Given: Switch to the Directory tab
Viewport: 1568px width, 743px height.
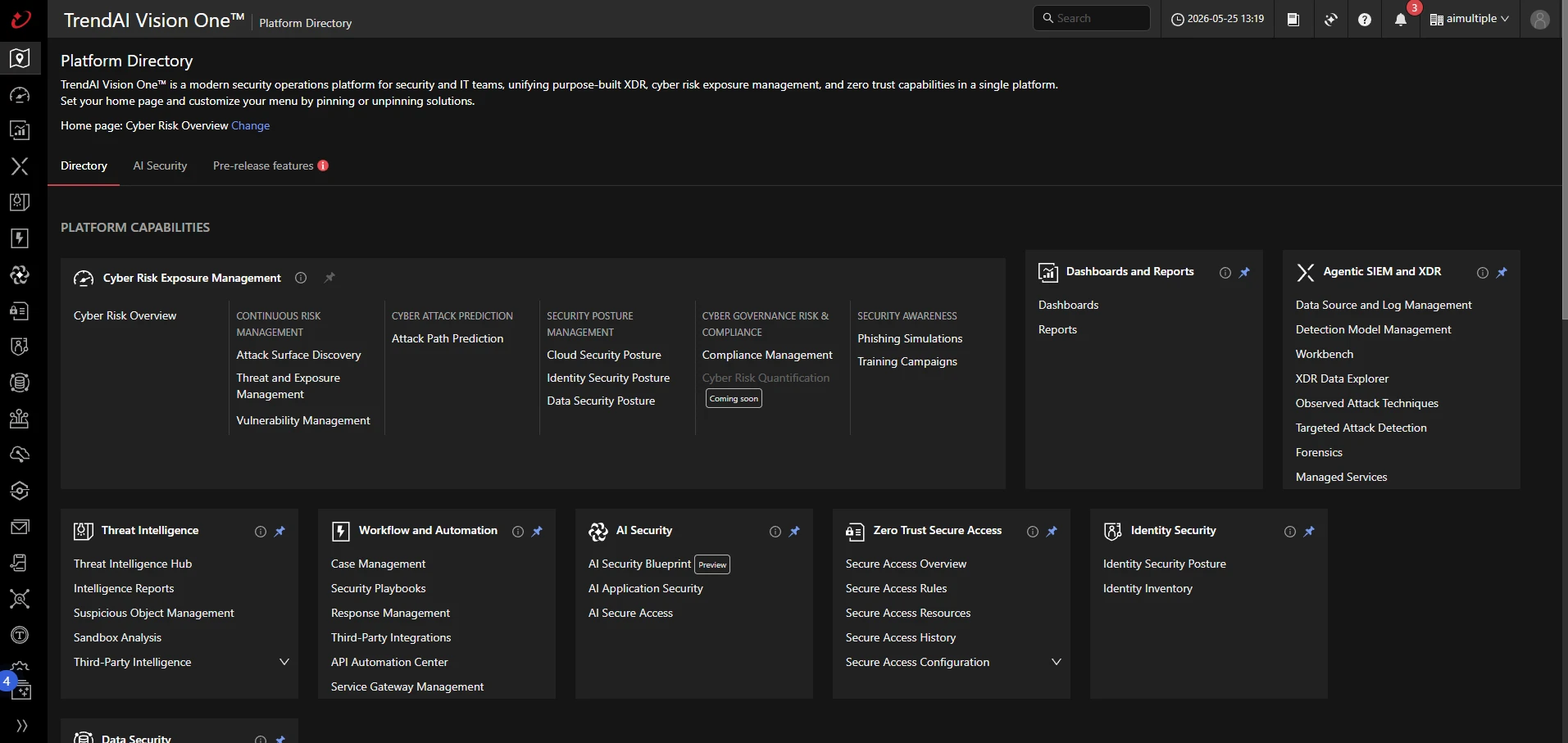Looking at the screenshot, I should (84, 165).
